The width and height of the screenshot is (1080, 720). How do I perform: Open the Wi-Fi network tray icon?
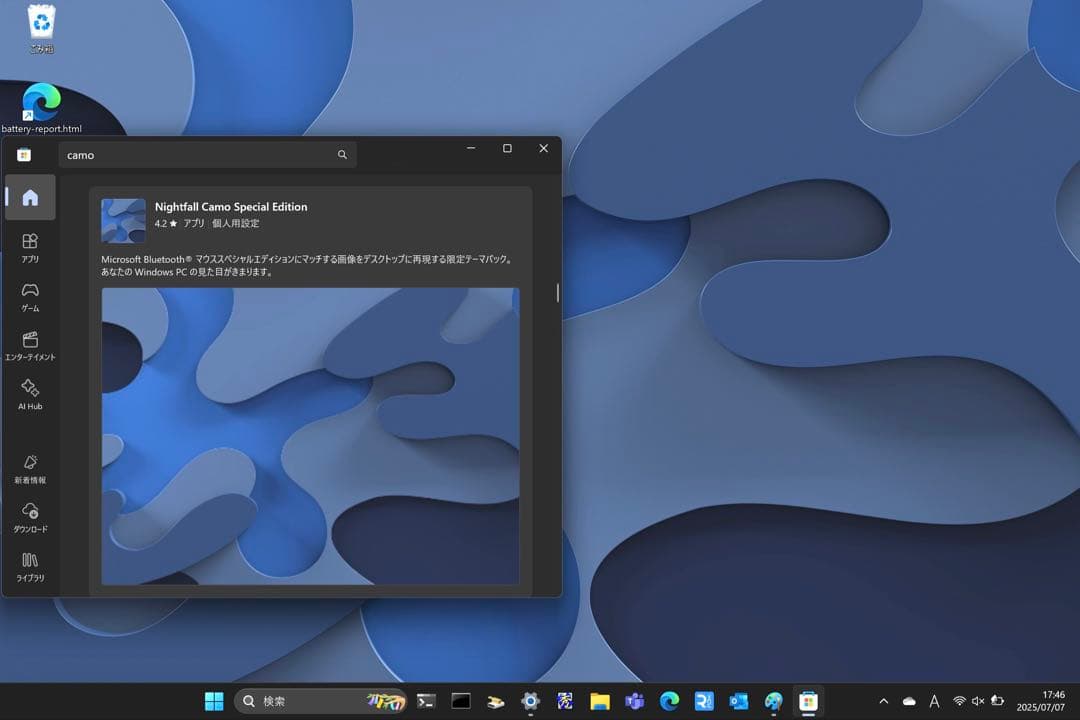[959, 701]
